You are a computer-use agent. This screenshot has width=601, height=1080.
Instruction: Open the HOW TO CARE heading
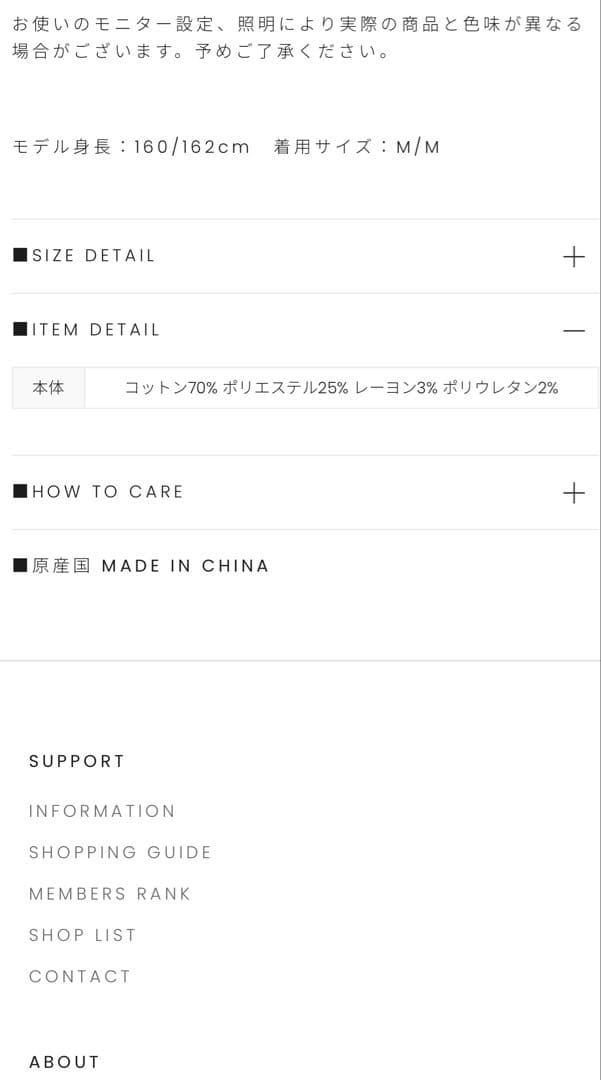[x=108, y=492]
